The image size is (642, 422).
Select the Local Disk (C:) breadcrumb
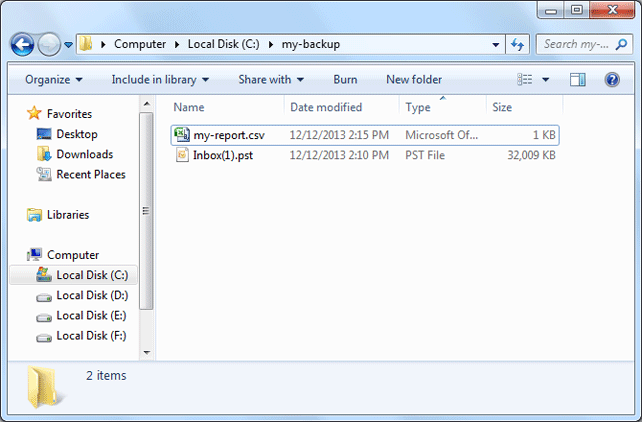(x=223, y=44)
